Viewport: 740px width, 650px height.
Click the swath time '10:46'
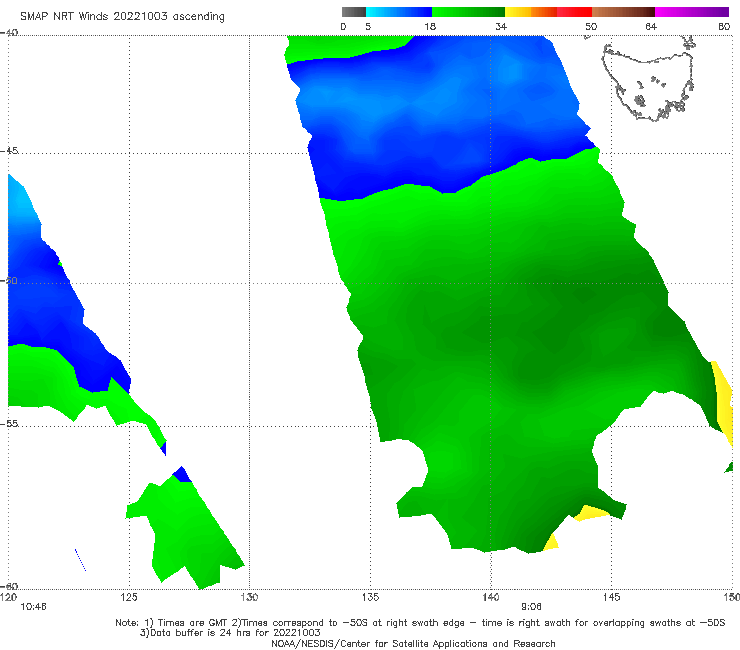[33, 607]
